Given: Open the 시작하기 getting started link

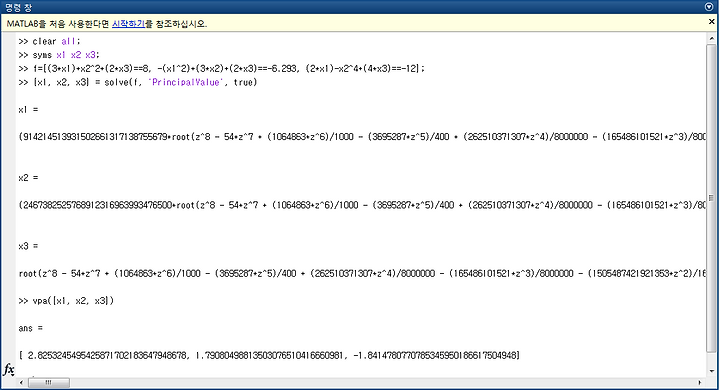Looking at the screenshot, I should coord(128,24).
